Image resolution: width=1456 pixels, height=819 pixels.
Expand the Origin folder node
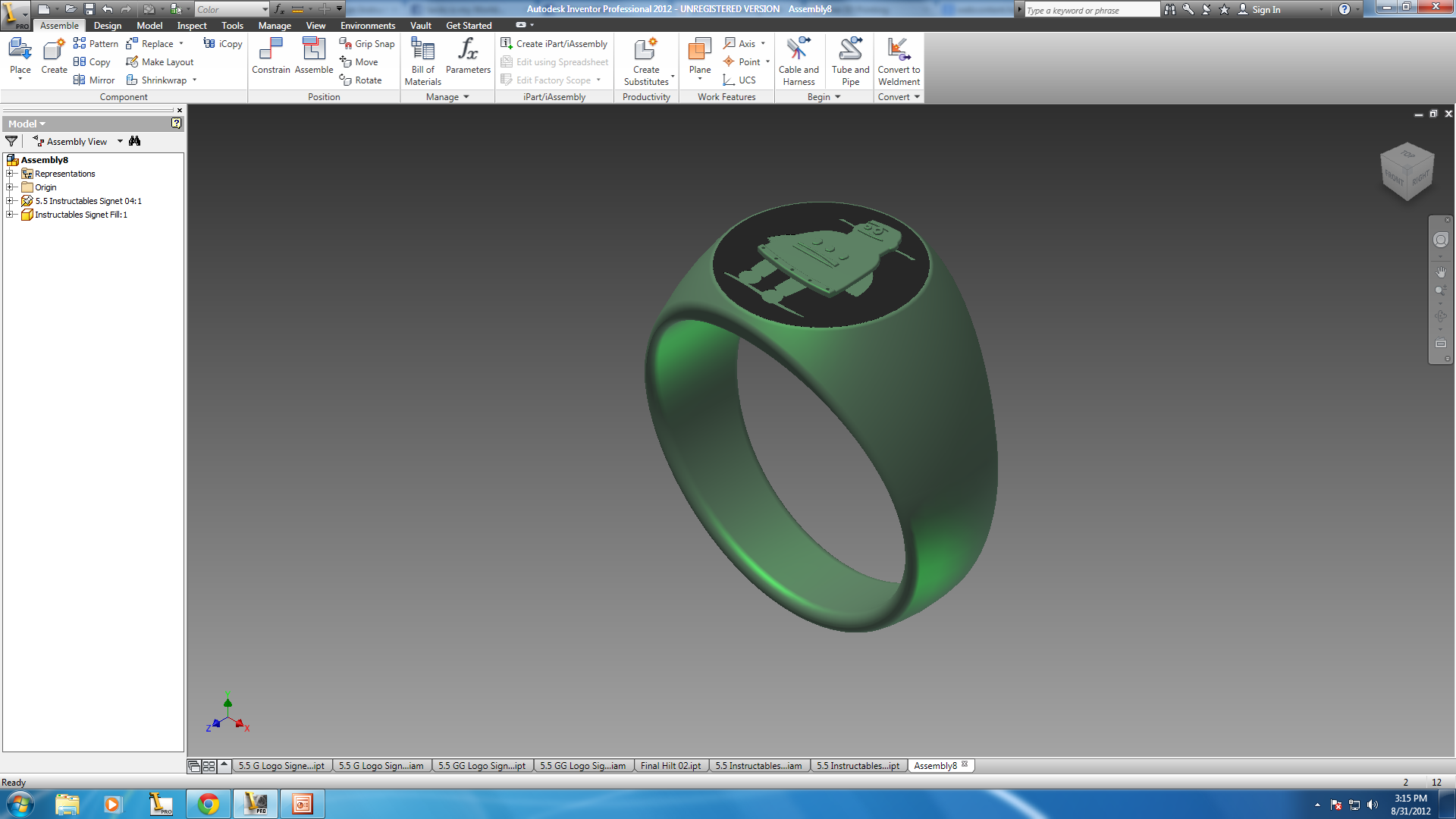(x=11, y=187)
